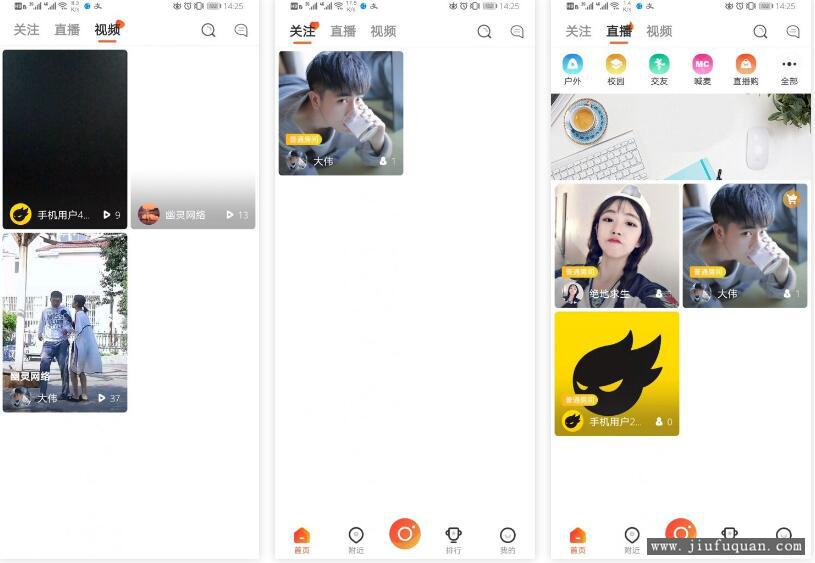The height and width of the screenshot is (563, 815).
Task: Tap 大伟 name on street couple video
Action: (x=47, y=398)
